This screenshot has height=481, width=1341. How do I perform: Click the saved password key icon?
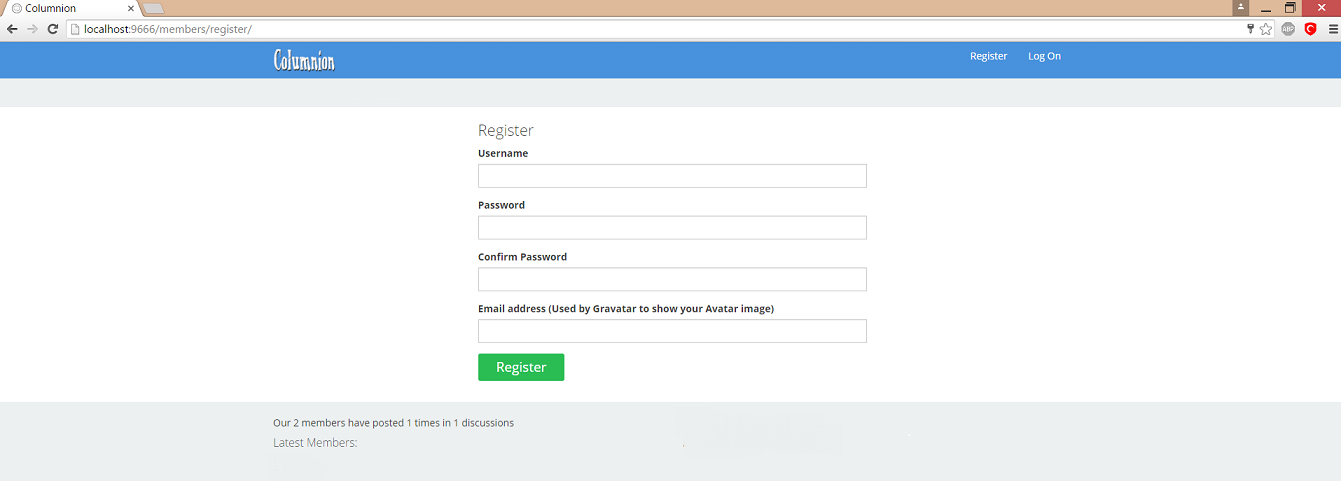coord(1250,29)
